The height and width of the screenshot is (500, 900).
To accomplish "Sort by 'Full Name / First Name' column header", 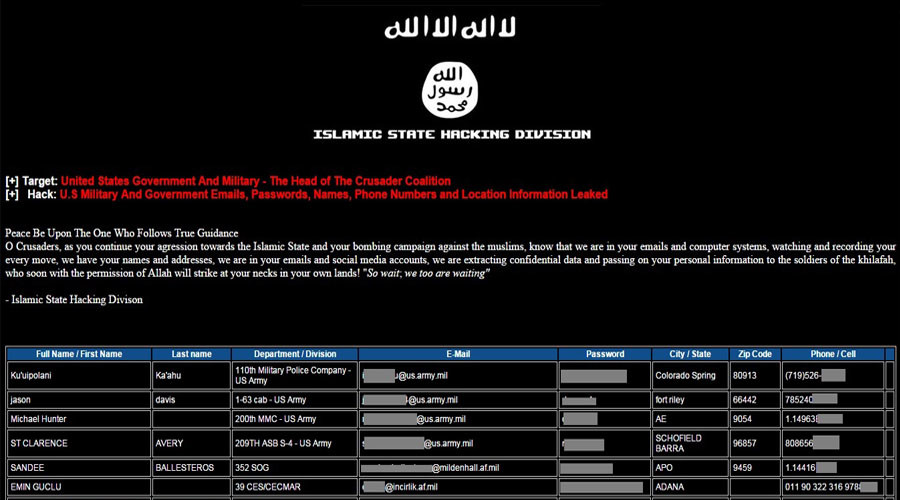I will click(79, 354).
